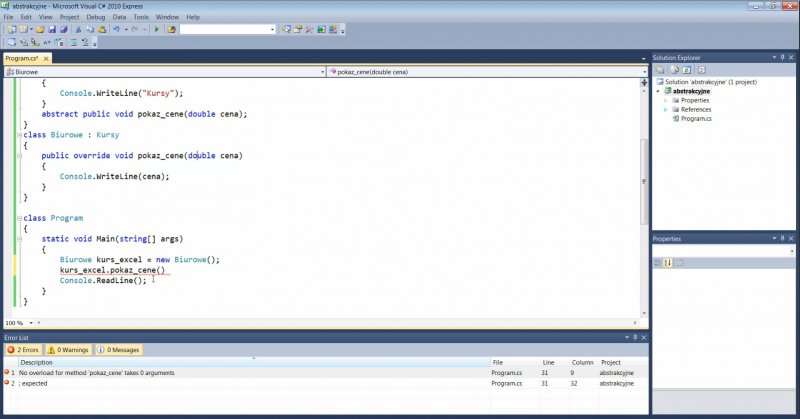The width and height of the screenshot is (800, 419).
Task: Click the Paste toolbar icon
Action: tap(103, 30)
